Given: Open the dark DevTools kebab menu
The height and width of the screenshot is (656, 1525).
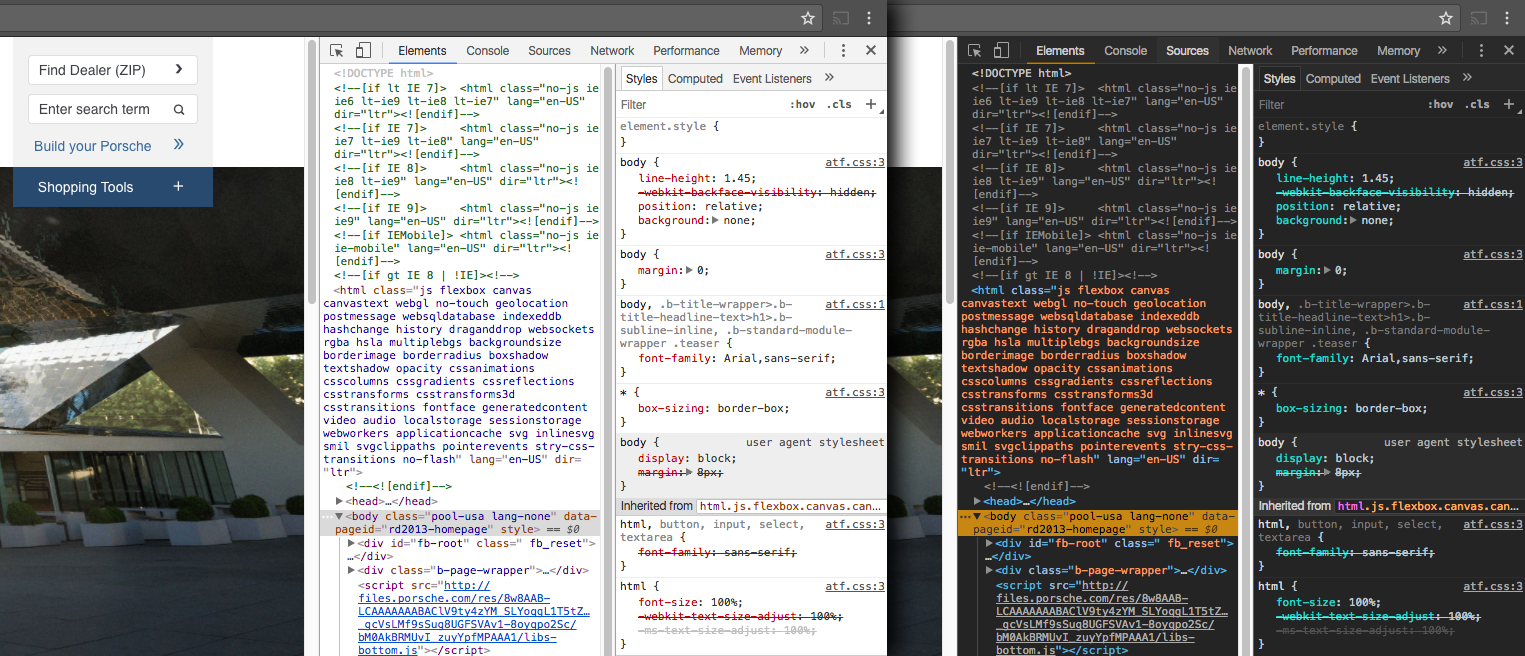Looking at the screenshot, I should [x=1481, y=51].
